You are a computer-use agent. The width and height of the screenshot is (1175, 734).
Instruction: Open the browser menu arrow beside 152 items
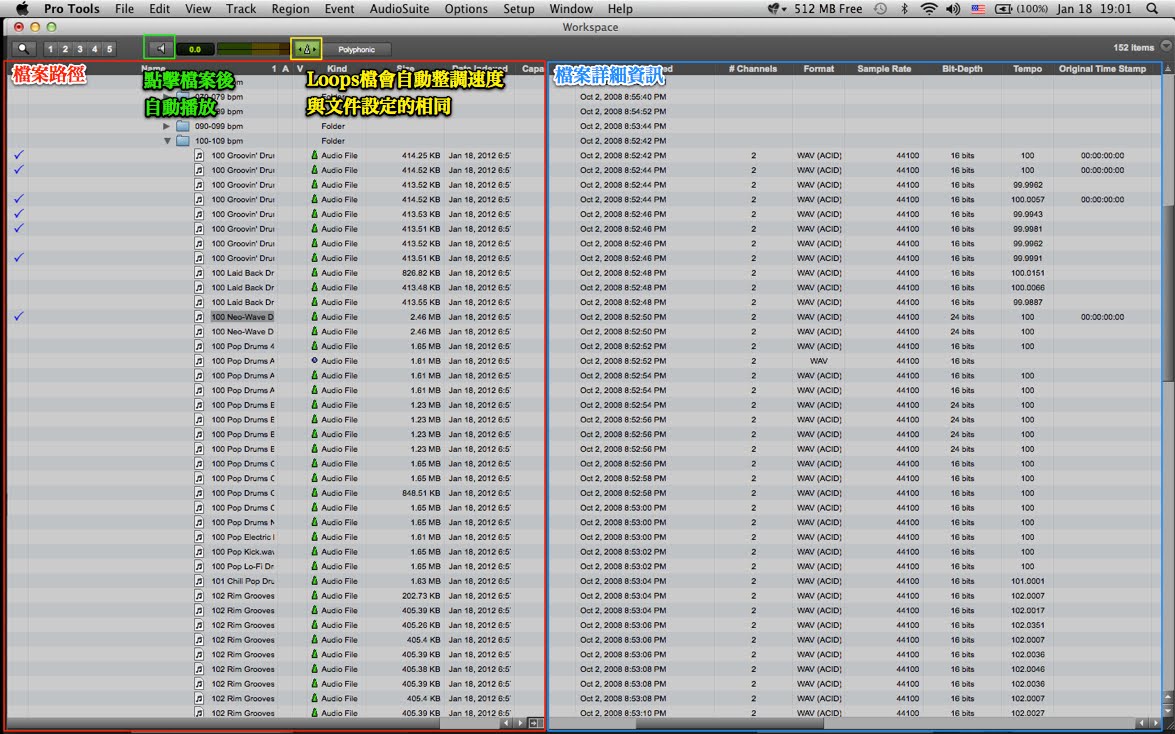1166,46
